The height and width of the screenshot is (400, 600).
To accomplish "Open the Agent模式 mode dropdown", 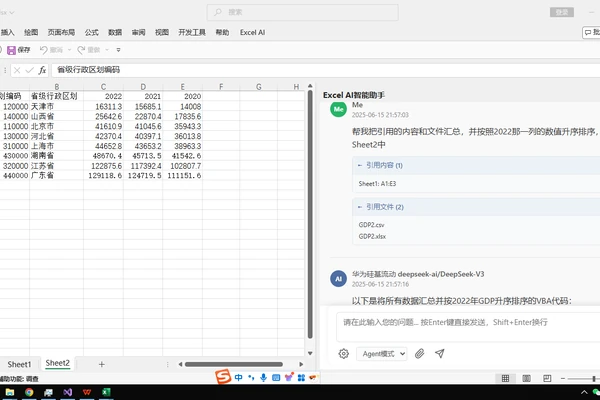I will tap(382, 354).
